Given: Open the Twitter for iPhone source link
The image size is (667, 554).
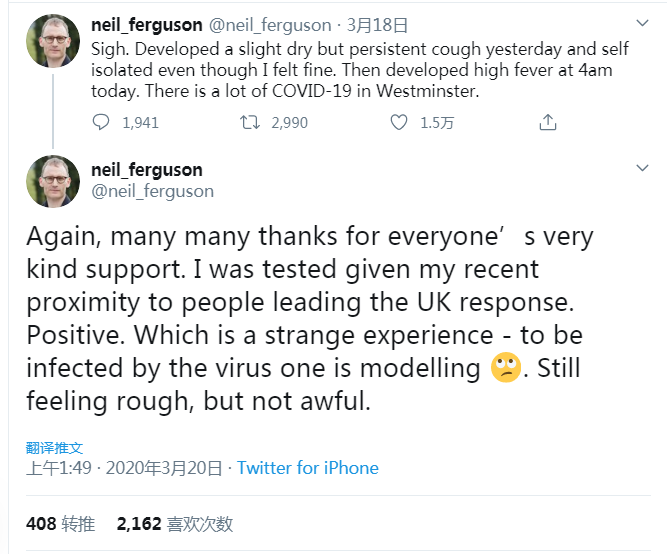Looking at the screenshot, I should 308,468.
